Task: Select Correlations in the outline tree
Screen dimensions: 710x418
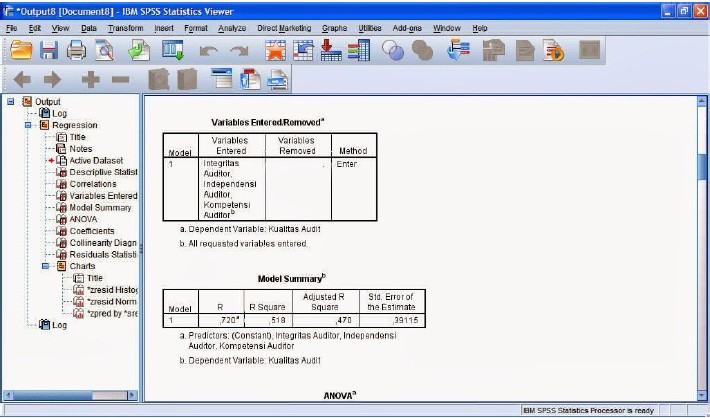Action: 93,184
